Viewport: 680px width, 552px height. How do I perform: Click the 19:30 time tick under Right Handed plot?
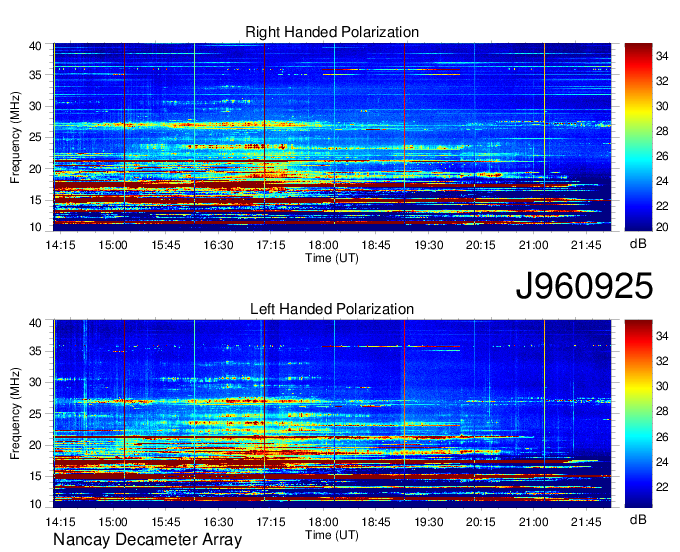pos(428,245)
